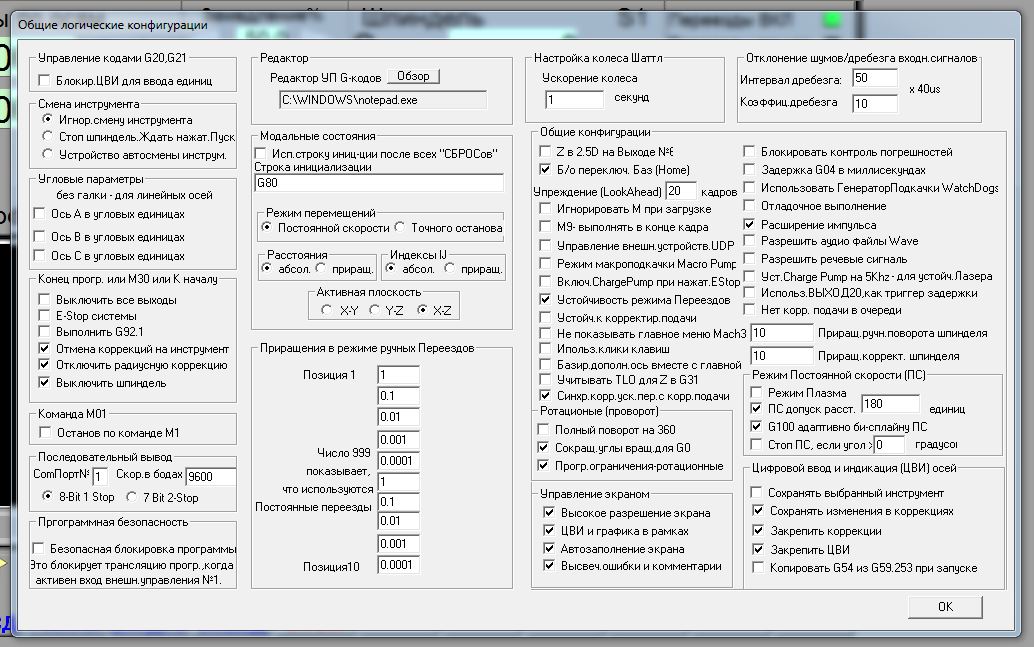Select абсол. under Индексы IJ

pyautogui.click(x=390, y=268)
